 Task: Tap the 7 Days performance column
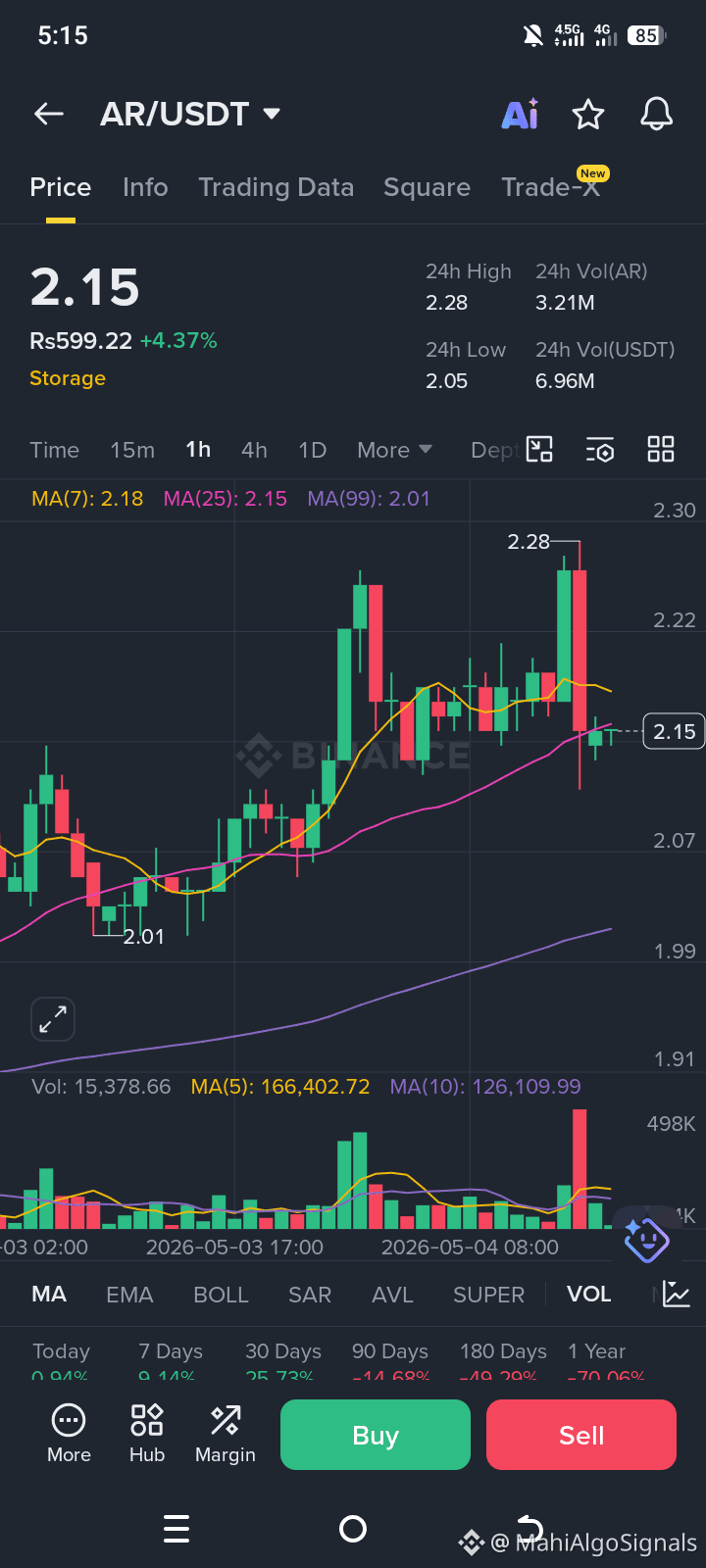coord(171,1362)
